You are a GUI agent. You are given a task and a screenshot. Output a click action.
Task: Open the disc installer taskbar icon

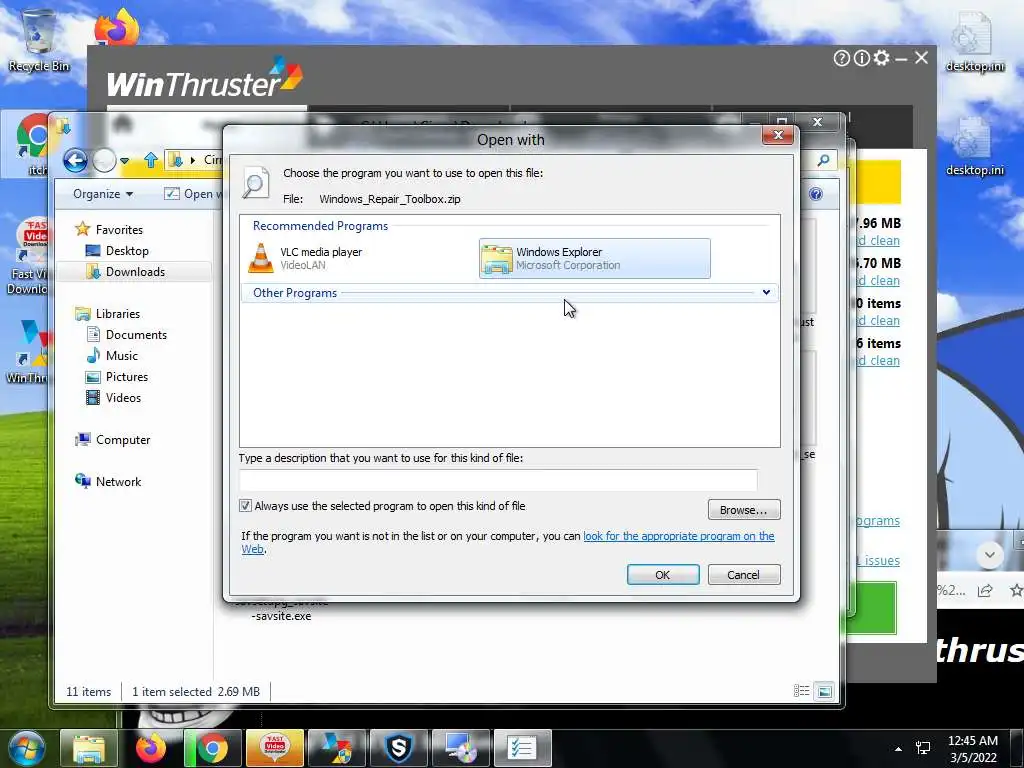tap(461, 748)
